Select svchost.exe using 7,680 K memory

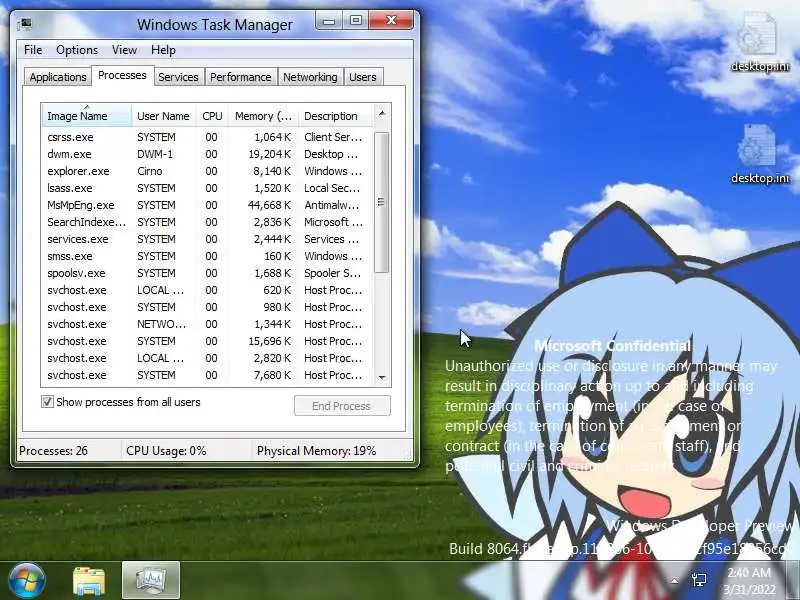pos(207,375)
